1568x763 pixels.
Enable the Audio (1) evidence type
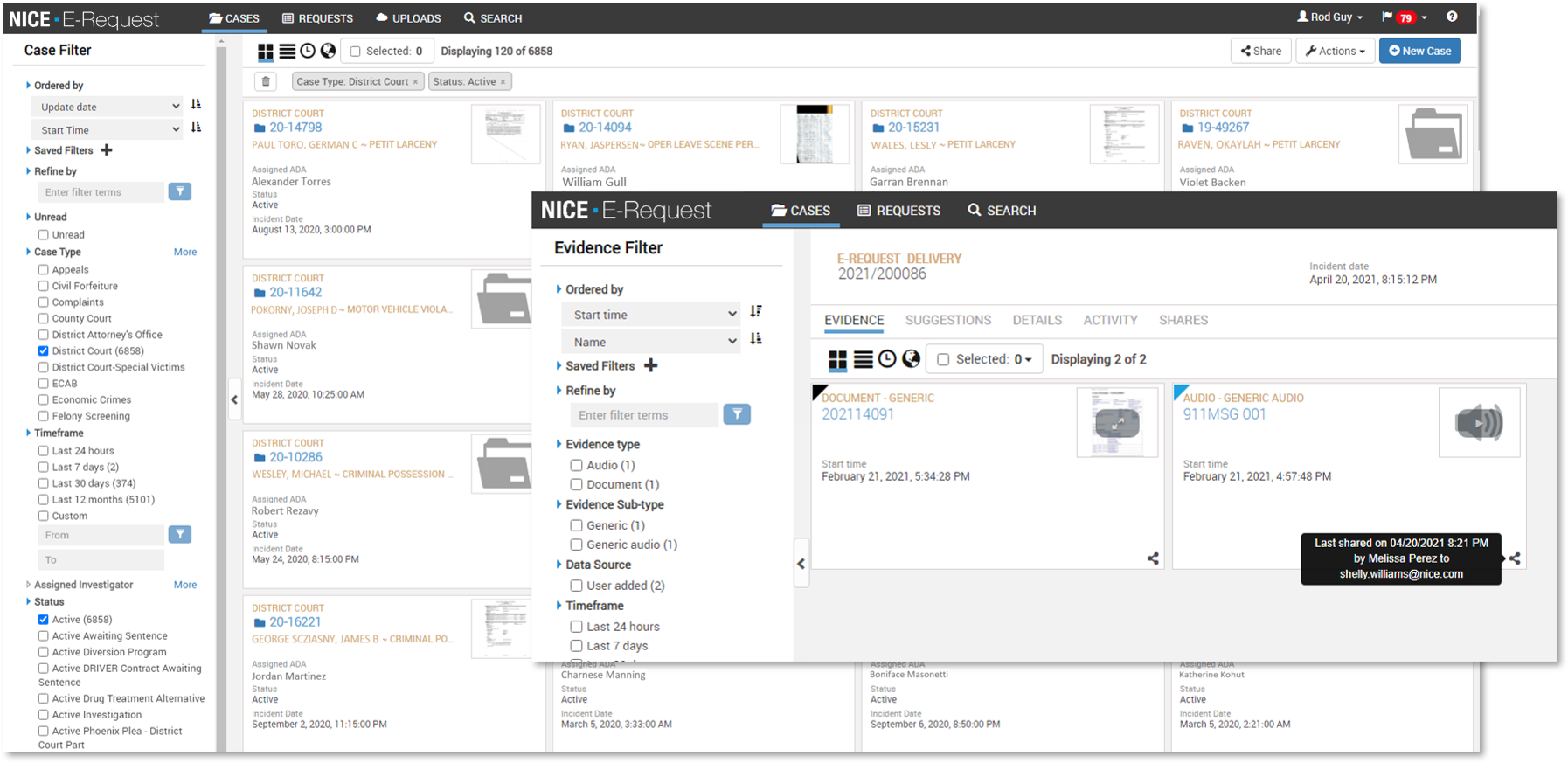pyautogui.click(x=576, y=466)
